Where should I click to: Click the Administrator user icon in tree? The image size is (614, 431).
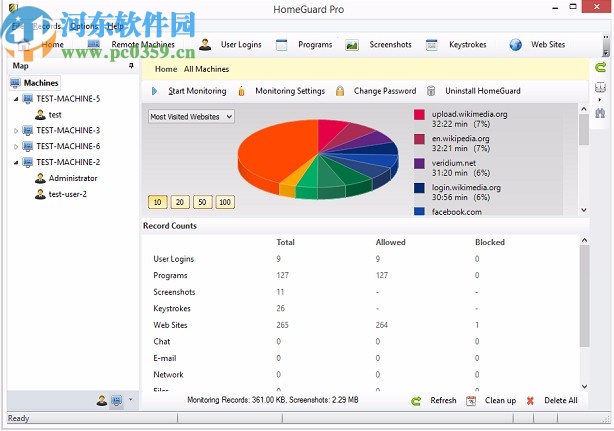pyautogui.click(x=40, y=179)
